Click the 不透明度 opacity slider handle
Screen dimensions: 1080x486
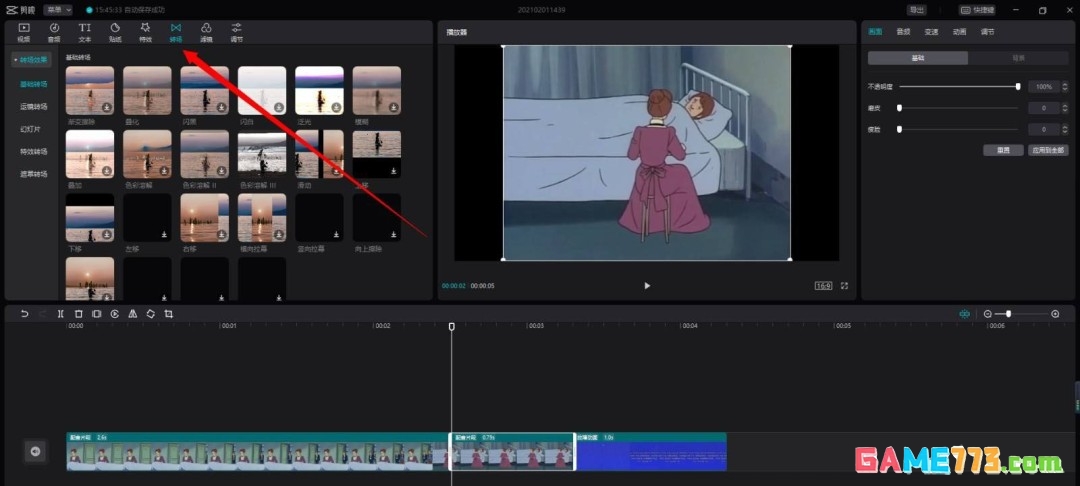[x=1018, y=87]
